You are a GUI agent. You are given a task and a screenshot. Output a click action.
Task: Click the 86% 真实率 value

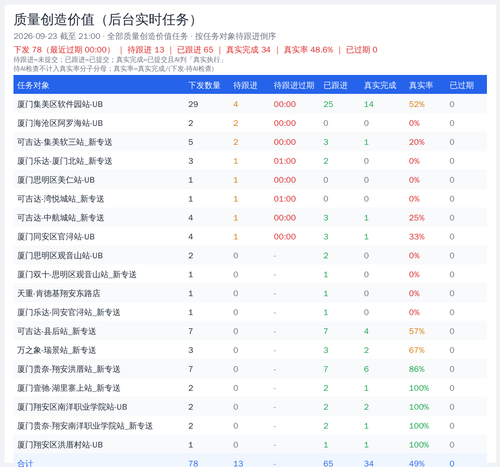417,369
